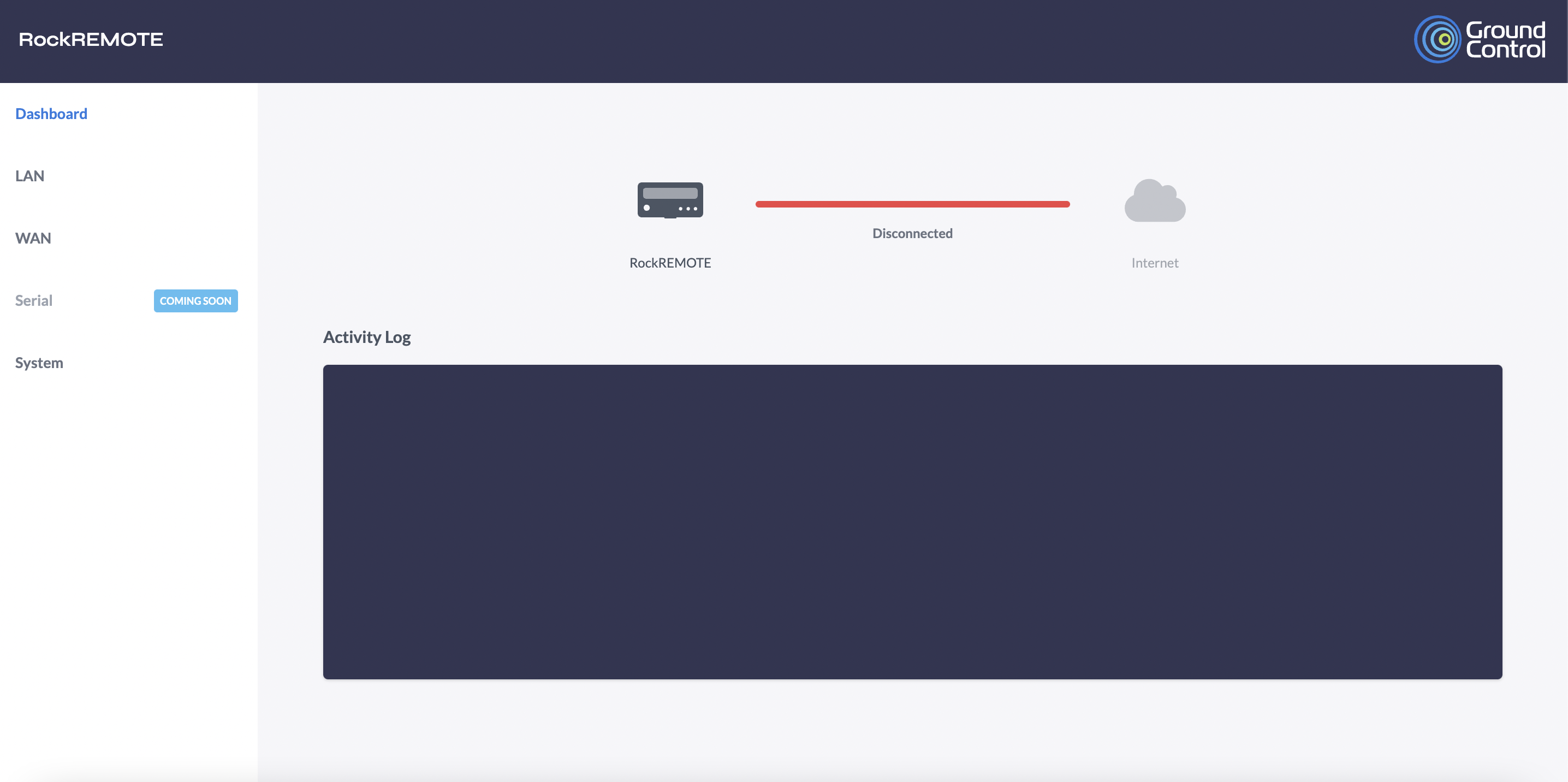Click the COMING SOON badge

coord(195,301)
